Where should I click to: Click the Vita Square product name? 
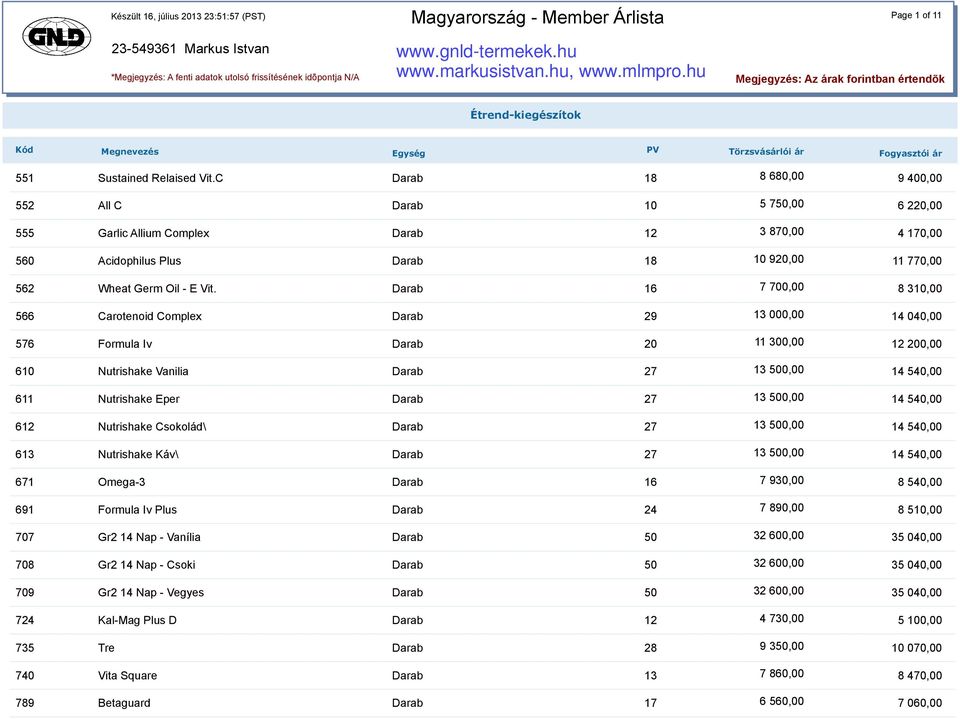(127, 676)
